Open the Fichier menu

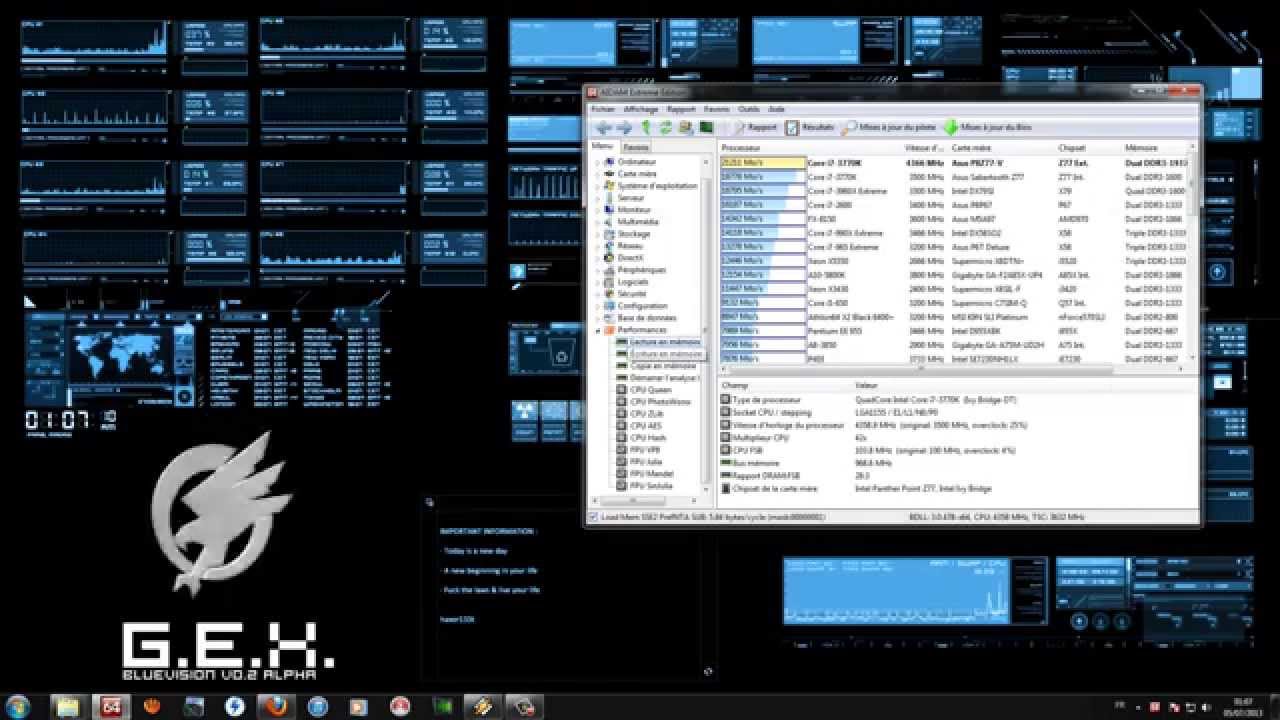(602, 109)
